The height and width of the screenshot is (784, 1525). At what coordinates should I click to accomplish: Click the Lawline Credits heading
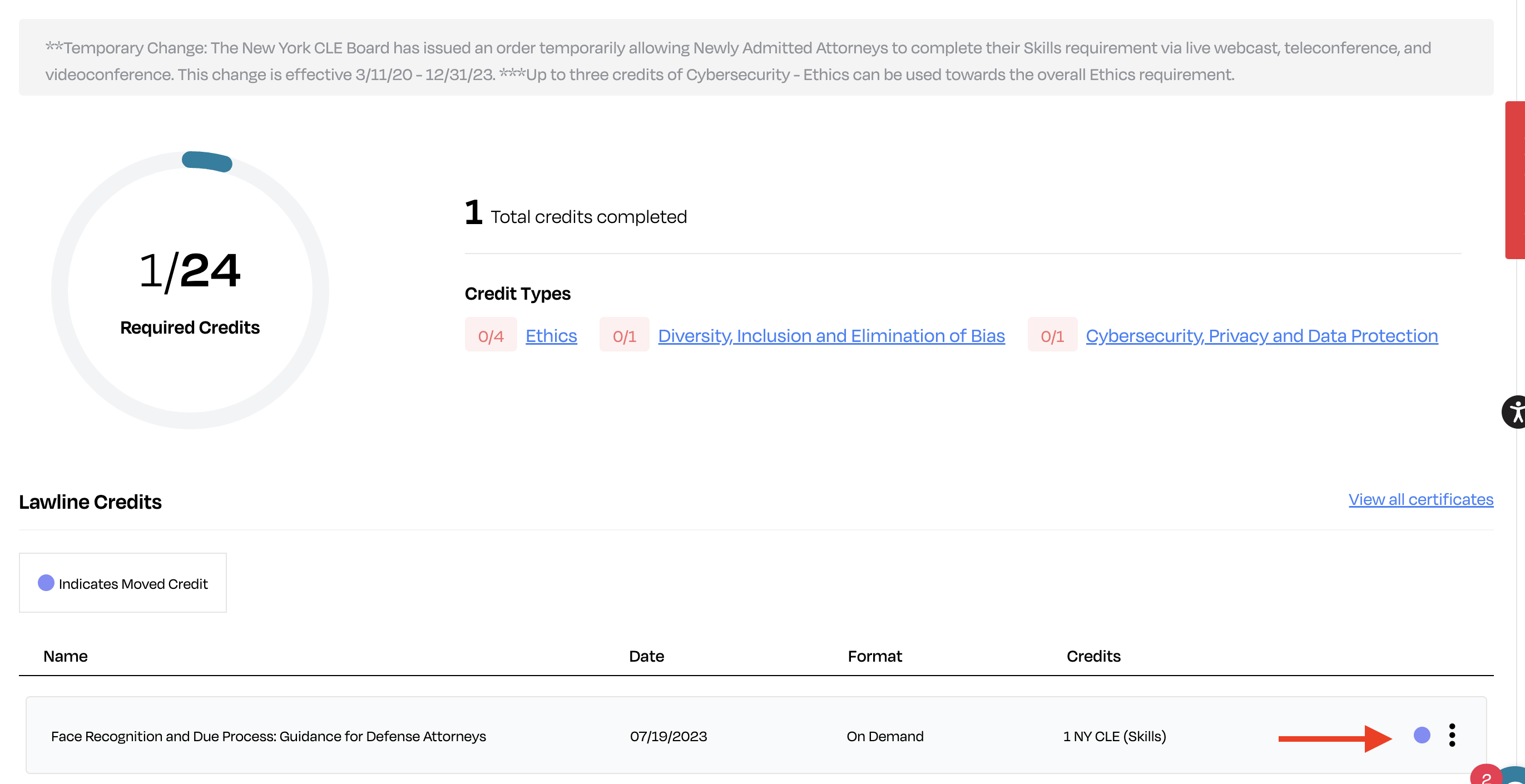coord(90,501)
